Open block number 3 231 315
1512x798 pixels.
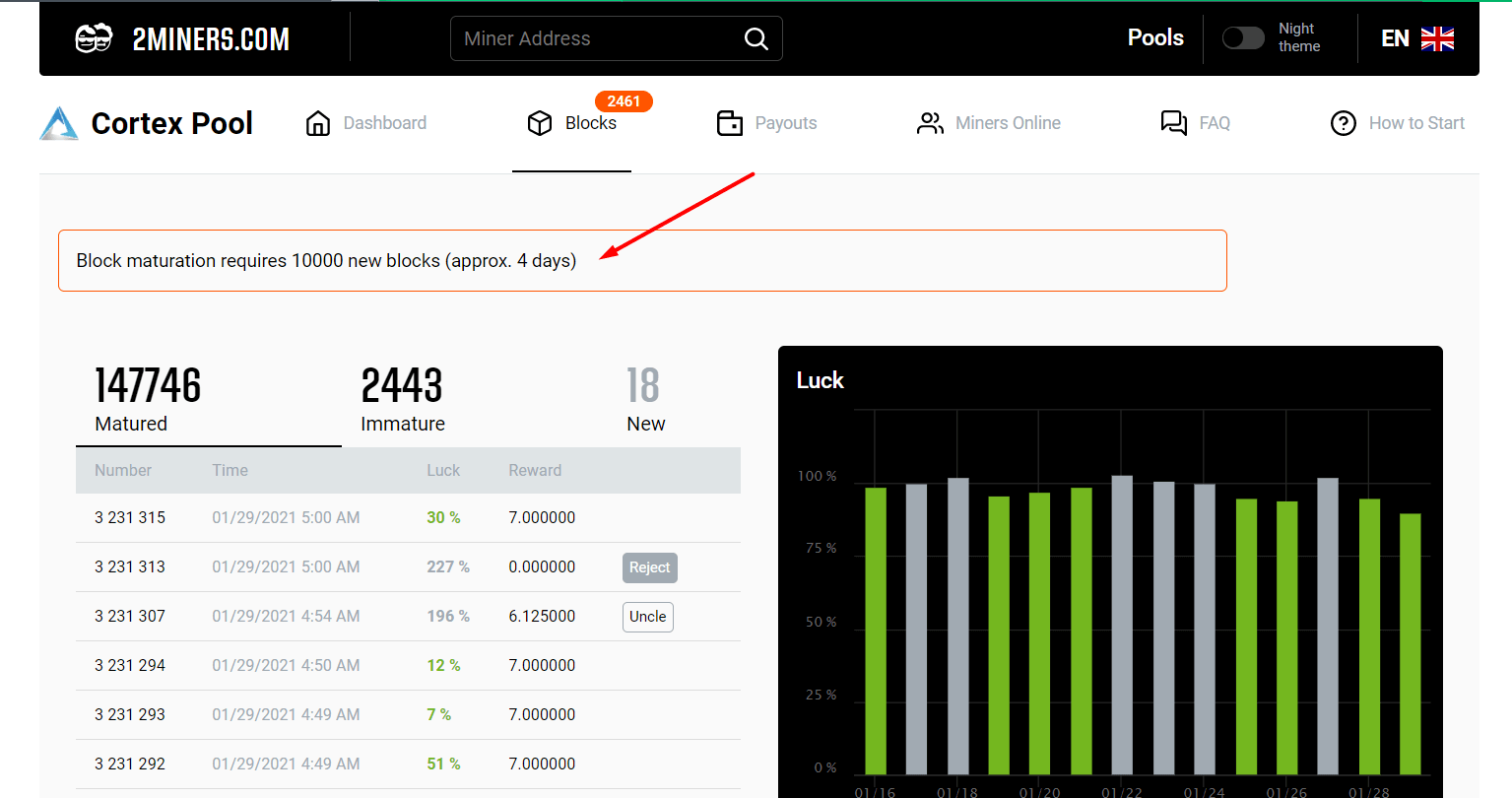pyautogui.click(x=130, y=517)
